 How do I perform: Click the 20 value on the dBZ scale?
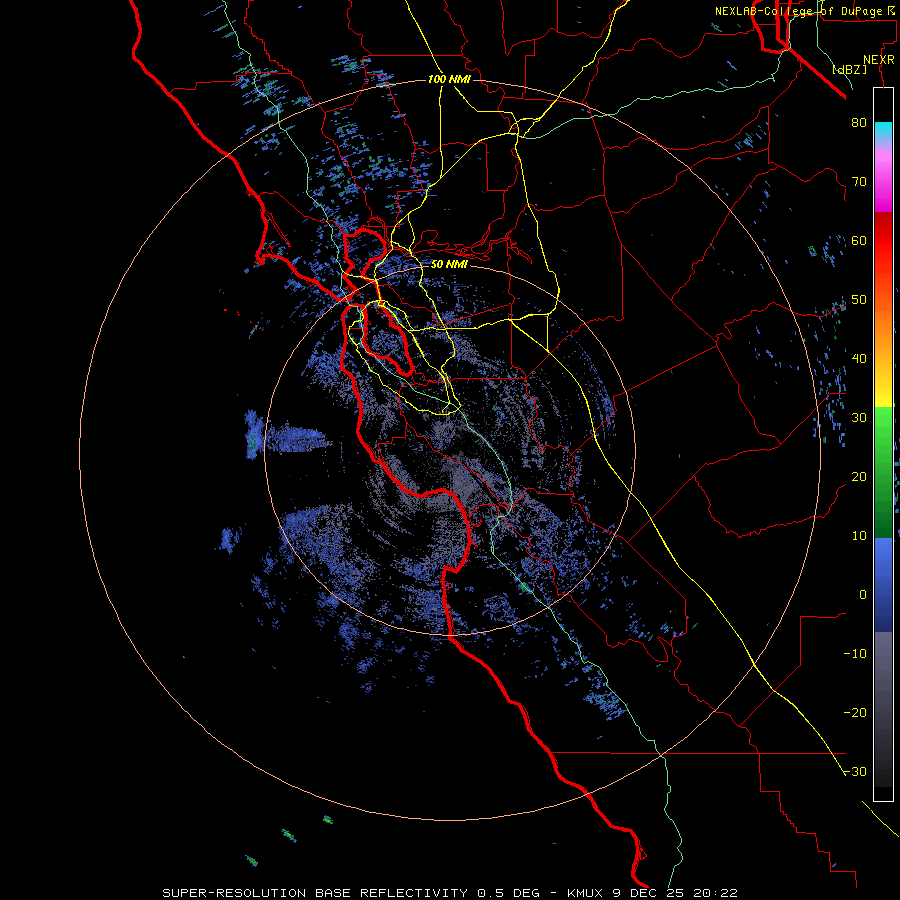(x=859, y=477)
